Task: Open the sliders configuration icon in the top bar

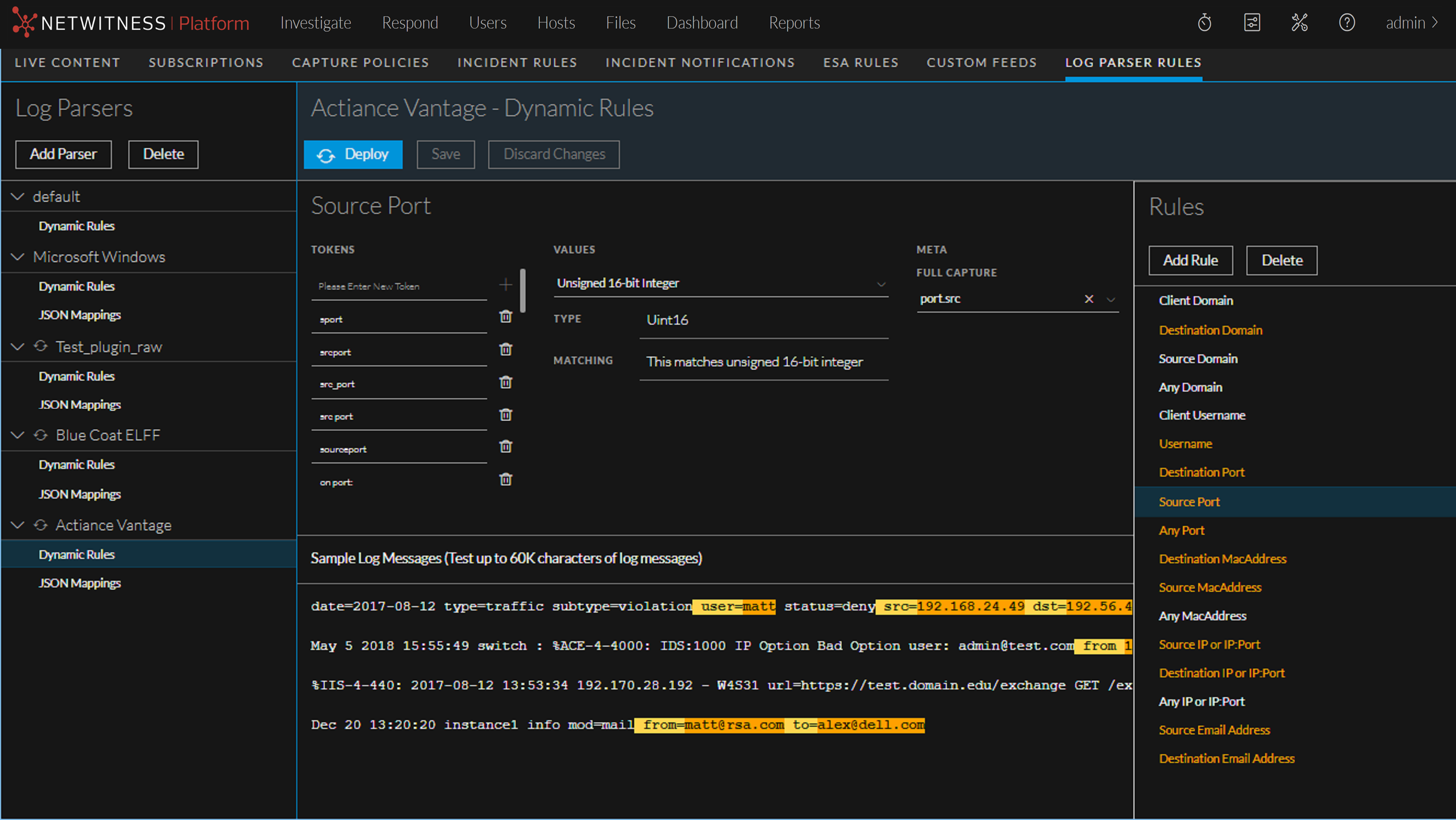Action: 1251,23
